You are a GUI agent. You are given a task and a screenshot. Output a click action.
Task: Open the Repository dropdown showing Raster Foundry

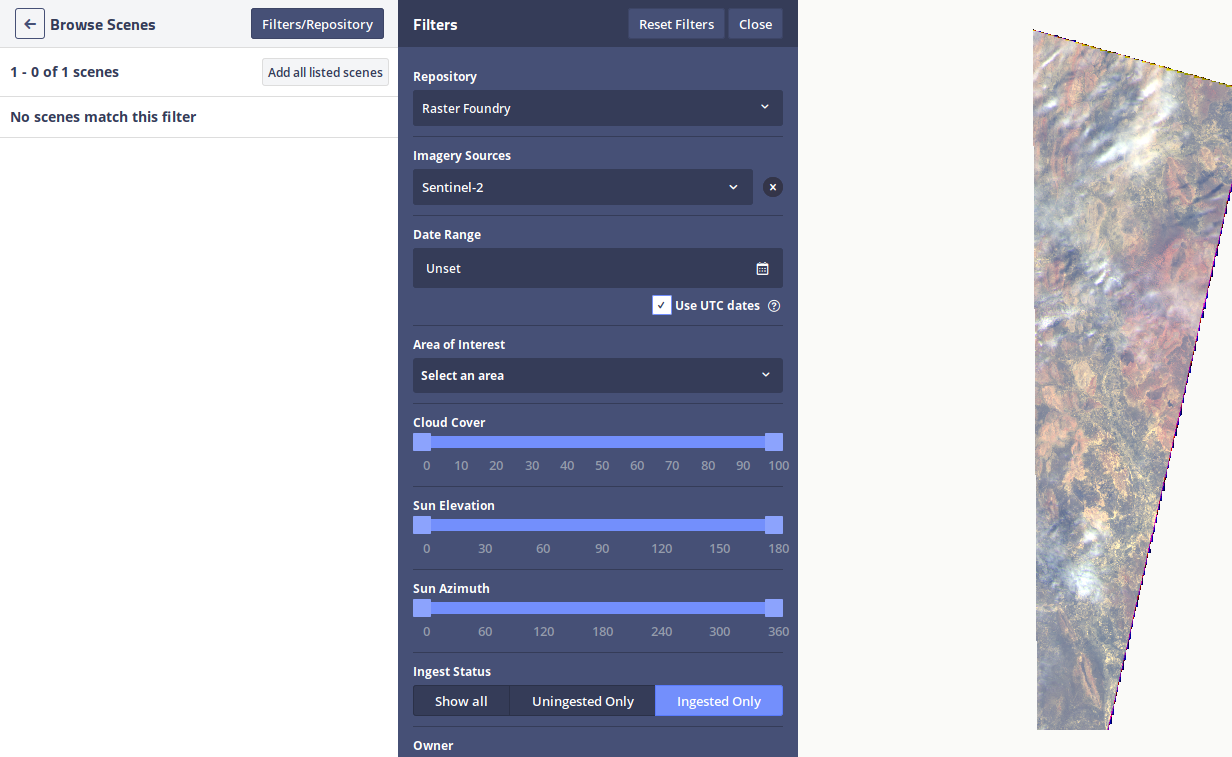click(598, 108)
